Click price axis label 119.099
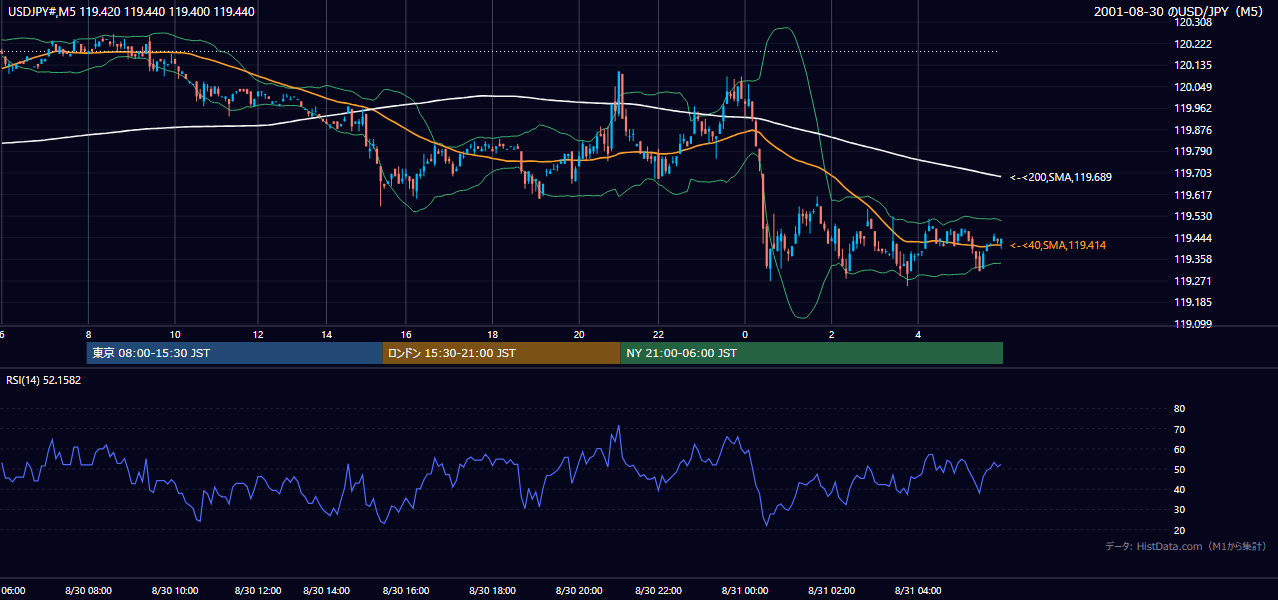The image size is (1278, 600). pyautogui.click(x=1193, y=324)
